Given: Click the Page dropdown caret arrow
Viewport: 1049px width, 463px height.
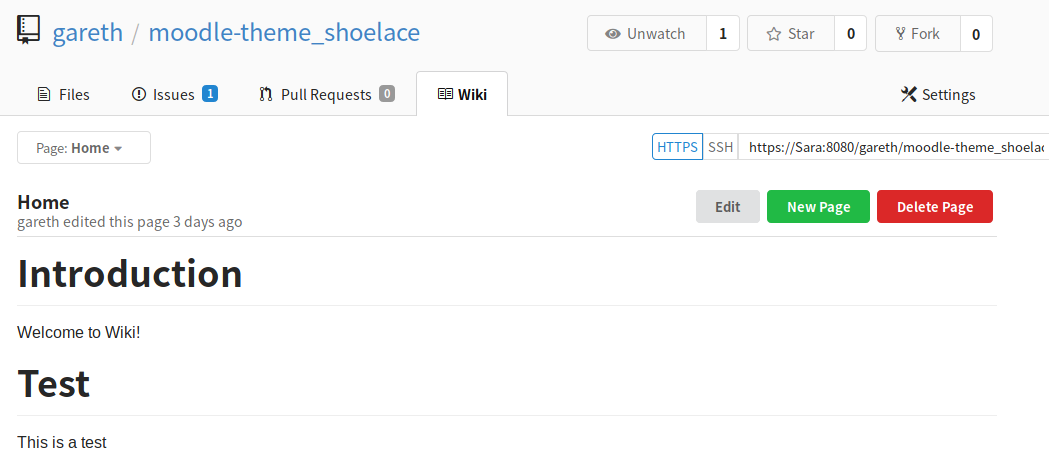Looking at the screenshot, I should tap(118, 149).
